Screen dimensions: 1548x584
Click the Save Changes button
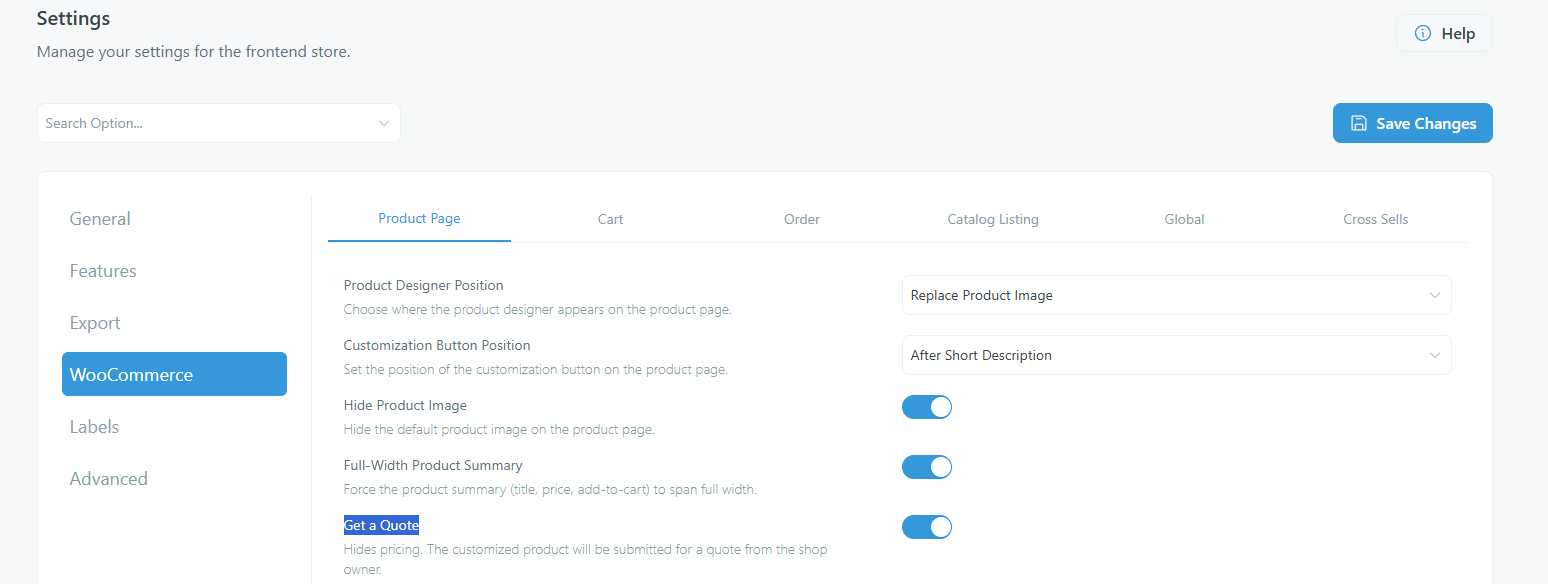[1412, 123]
